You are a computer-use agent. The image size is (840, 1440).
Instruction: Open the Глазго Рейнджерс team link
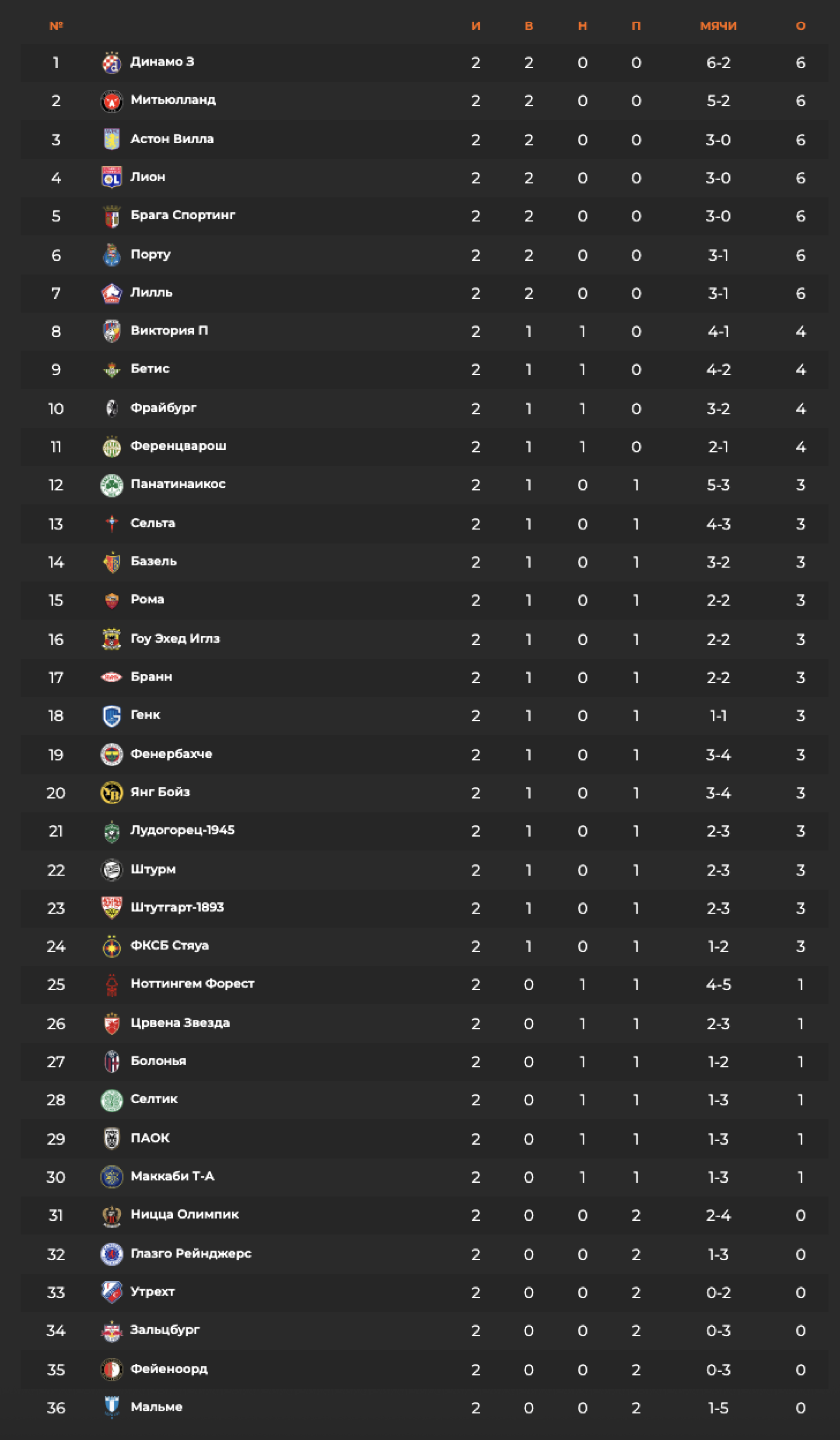pyautogui.click(x=191, y=1254)
